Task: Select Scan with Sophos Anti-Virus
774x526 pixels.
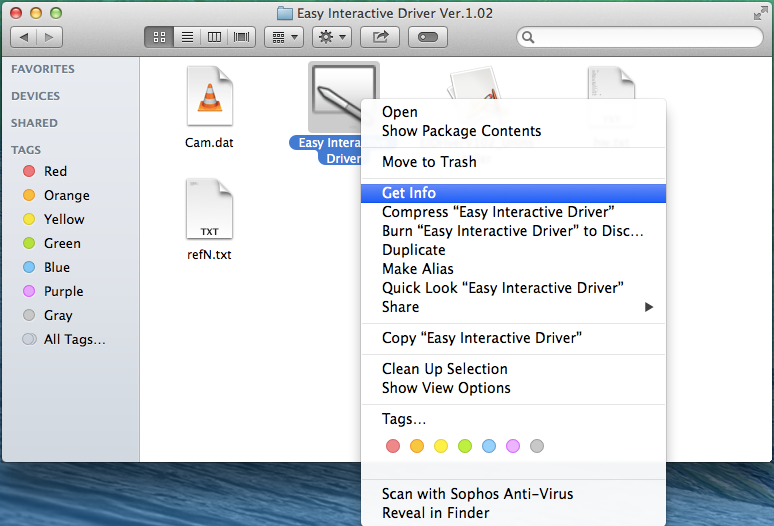Action: pos(477,494)
